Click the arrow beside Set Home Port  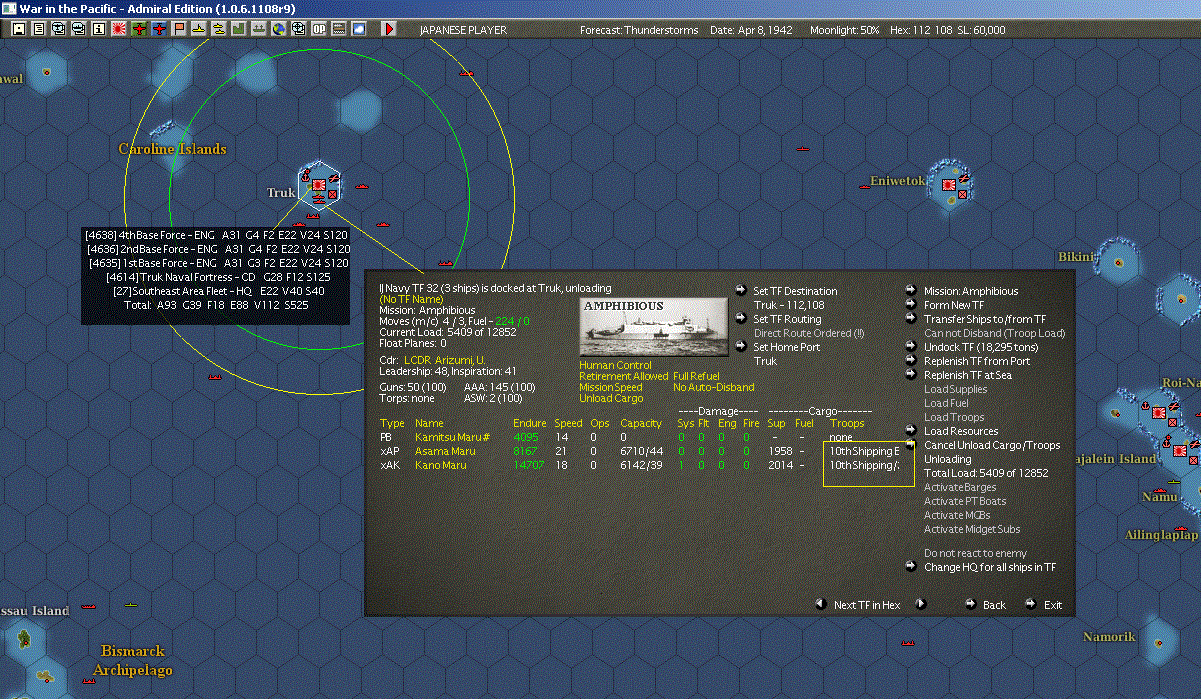741,347
